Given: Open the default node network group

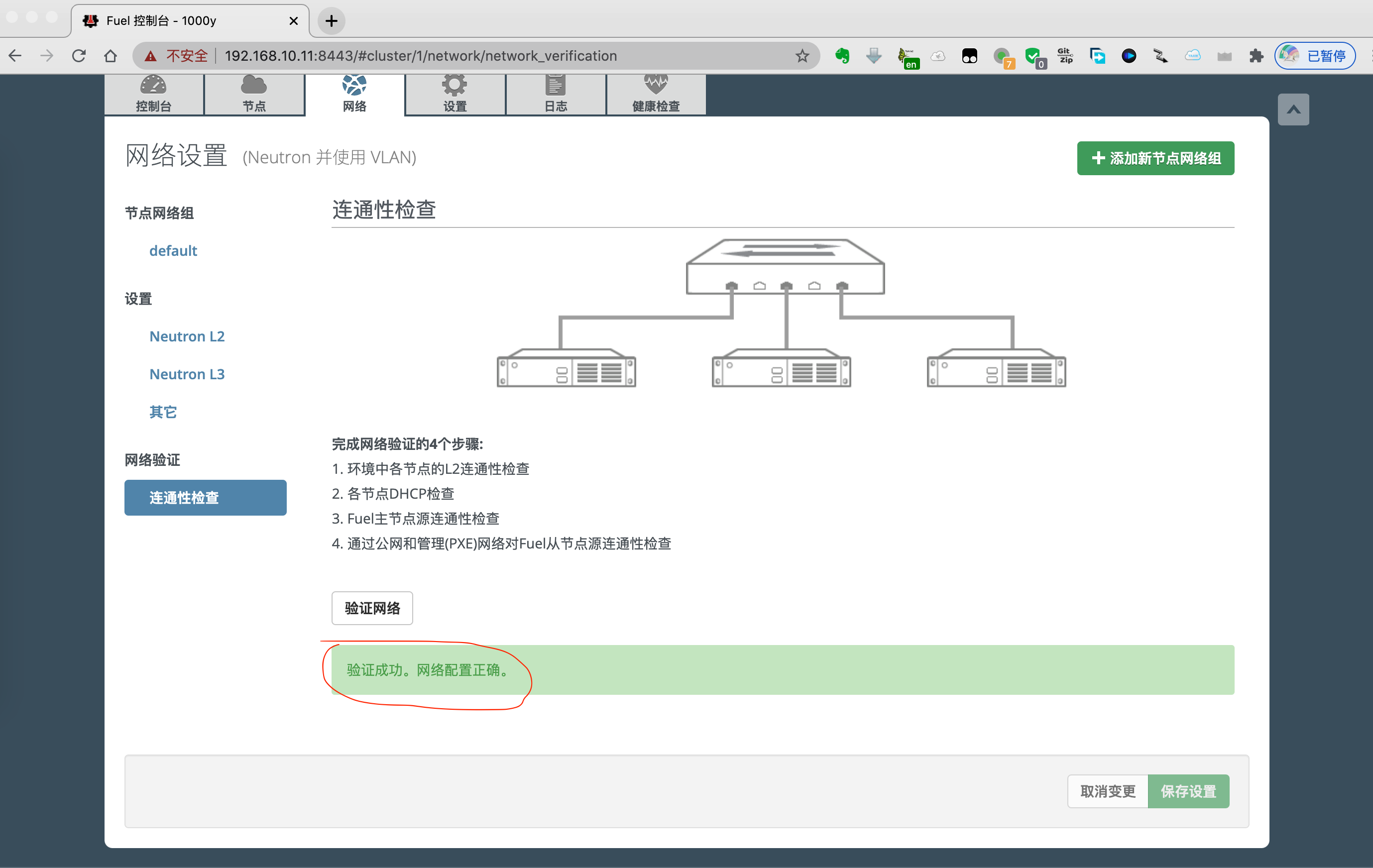Looking at the screenshot, I should click(173, 251).
